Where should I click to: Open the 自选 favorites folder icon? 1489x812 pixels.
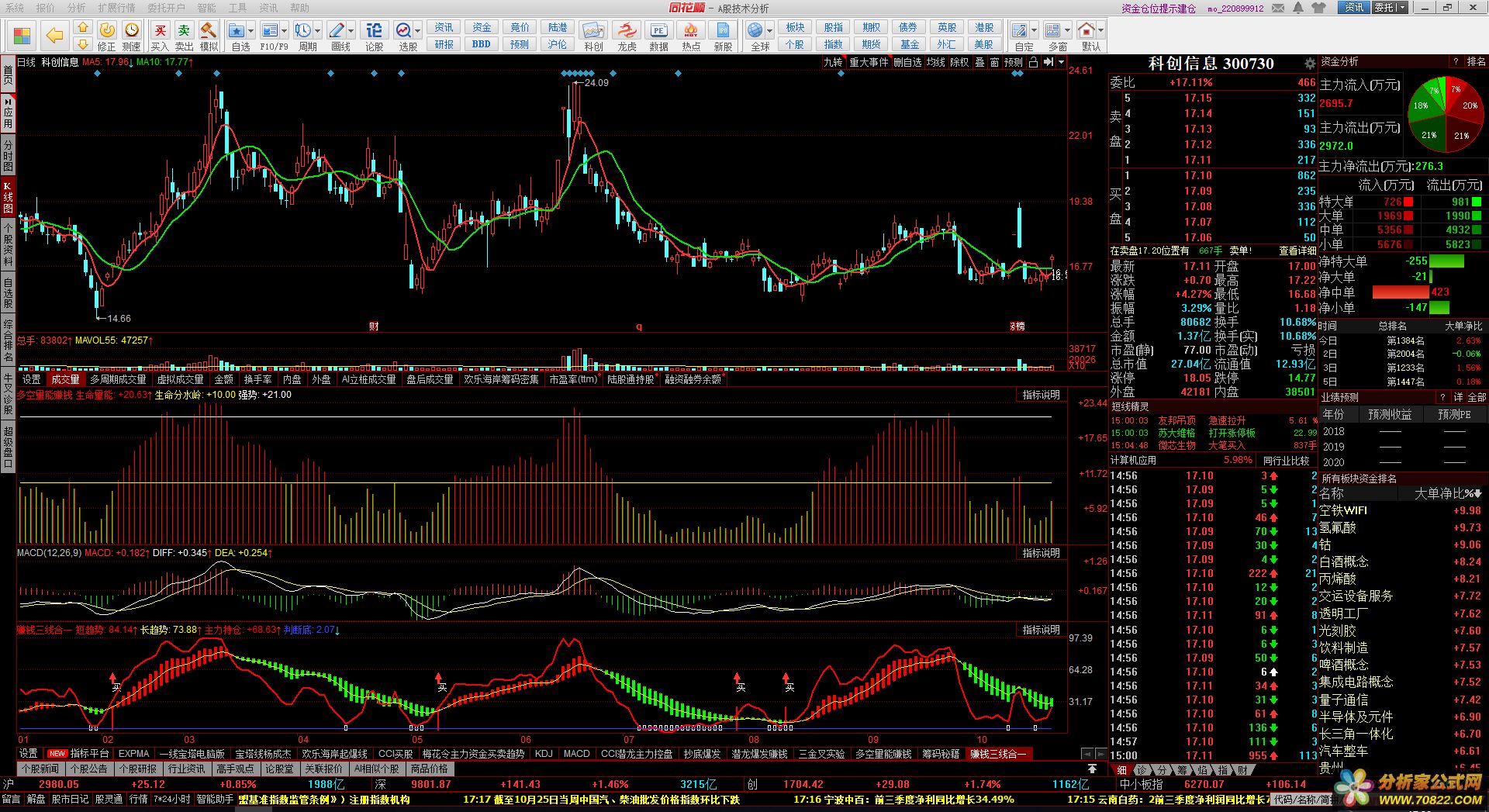pos(237,30)
